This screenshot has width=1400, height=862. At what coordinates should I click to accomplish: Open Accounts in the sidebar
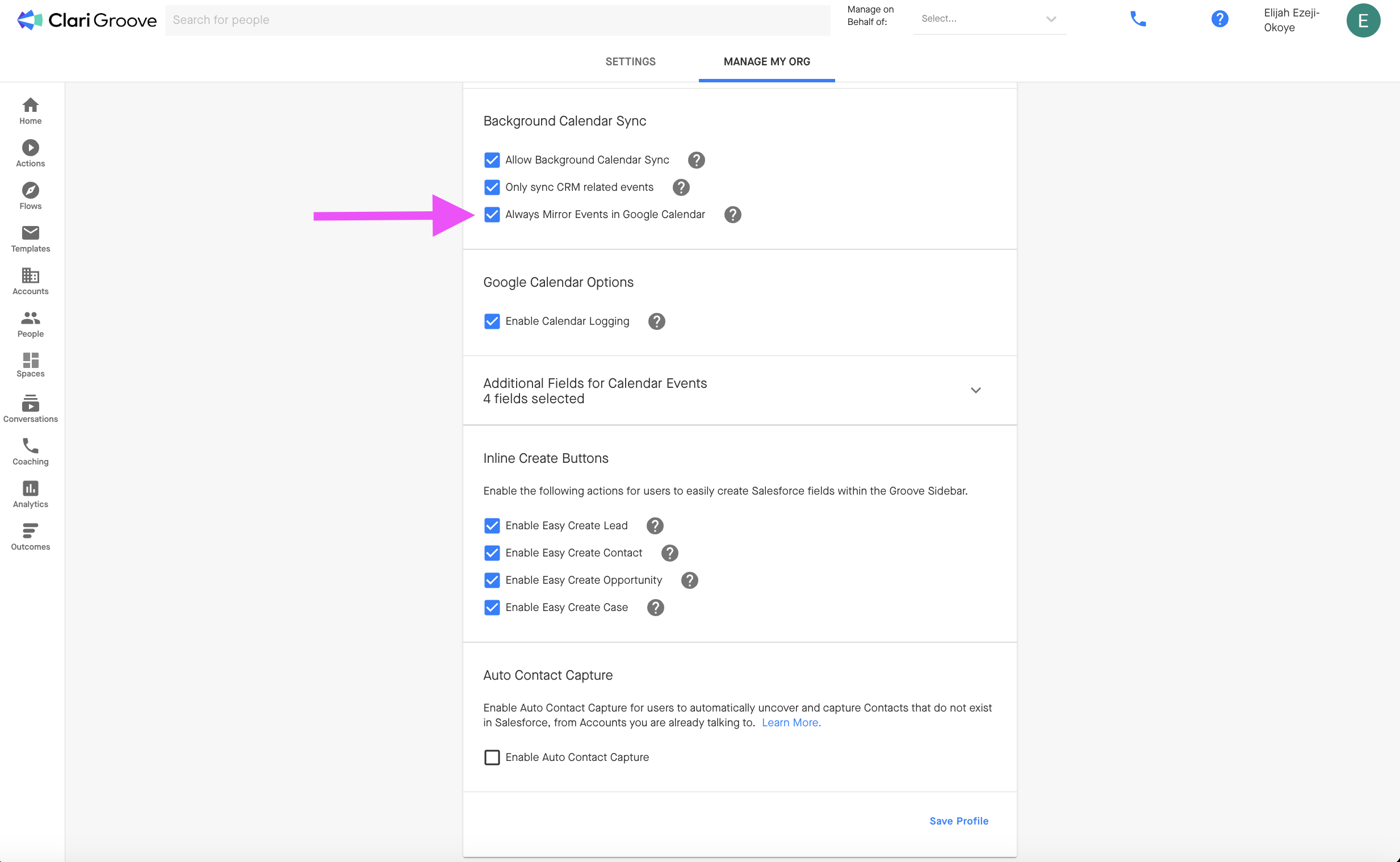coord(30,282)
